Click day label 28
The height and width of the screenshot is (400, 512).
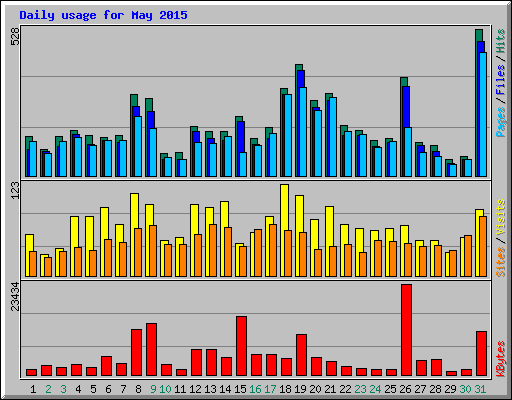(x=435, y=389)
